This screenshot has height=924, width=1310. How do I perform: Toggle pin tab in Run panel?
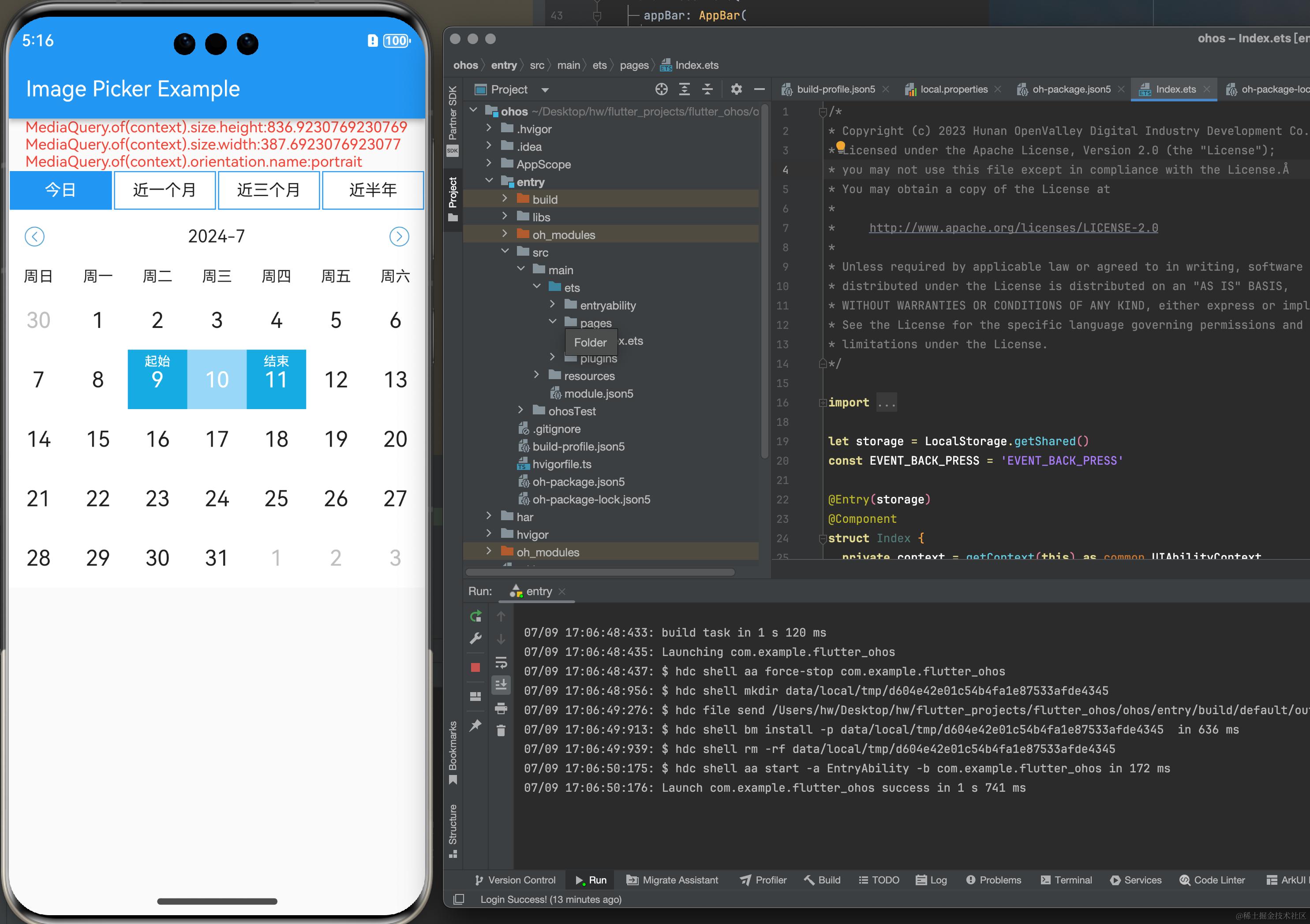(x=475, y=725)
